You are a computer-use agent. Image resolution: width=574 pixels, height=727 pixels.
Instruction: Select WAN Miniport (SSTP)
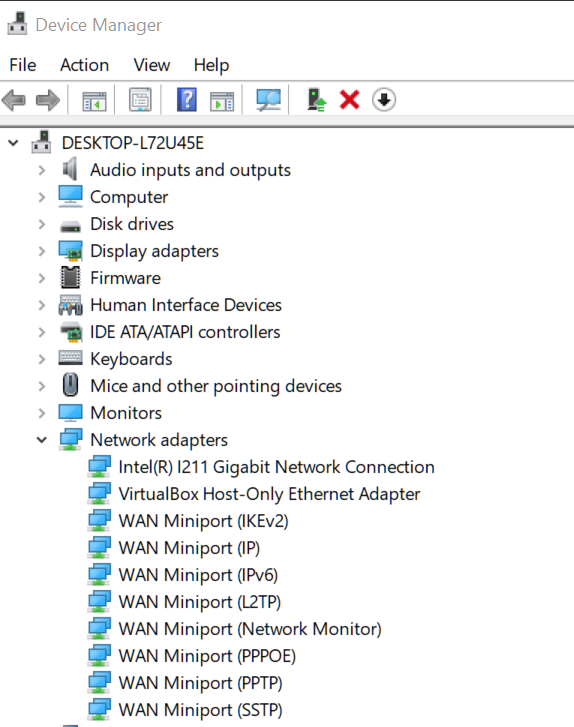(x=200, y=710)
